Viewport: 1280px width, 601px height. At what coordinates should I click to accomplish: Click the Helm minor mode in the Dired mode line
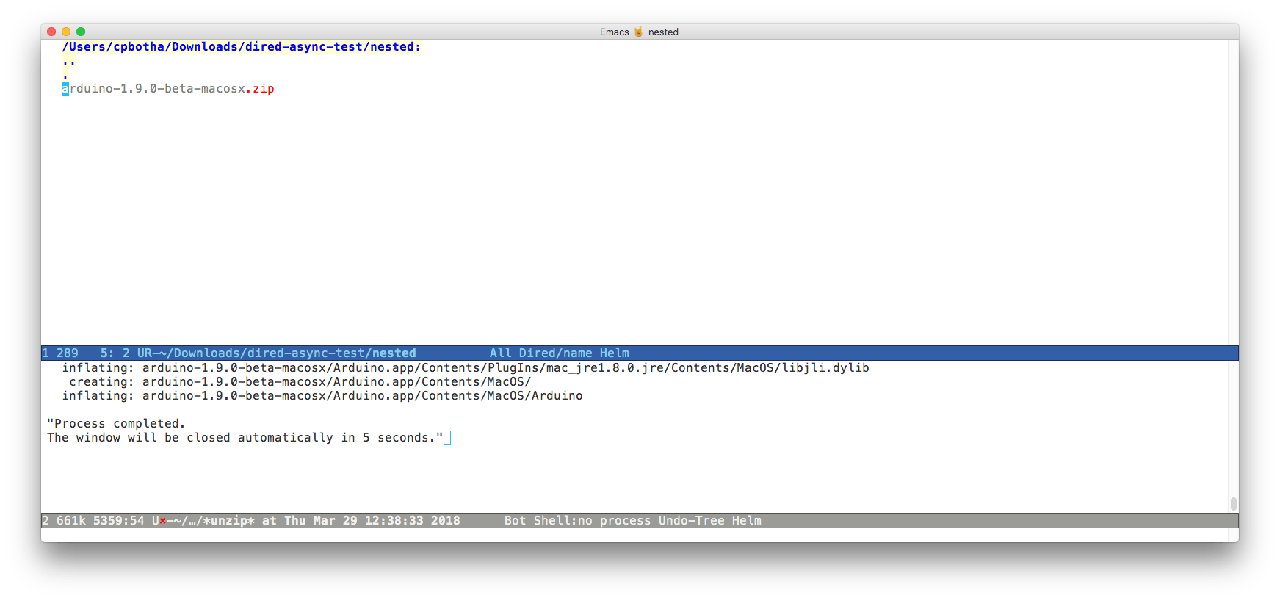tap(615, 353)
